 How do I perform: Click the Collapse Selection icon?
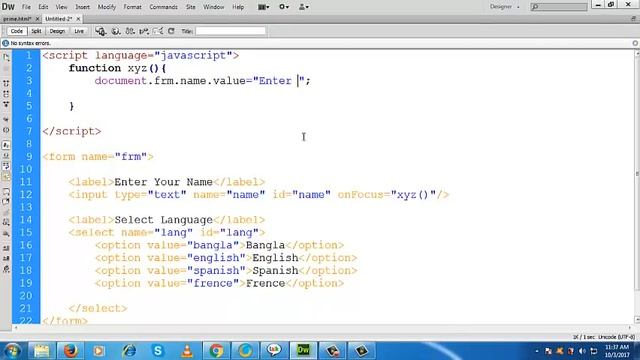tap(6, 94)
